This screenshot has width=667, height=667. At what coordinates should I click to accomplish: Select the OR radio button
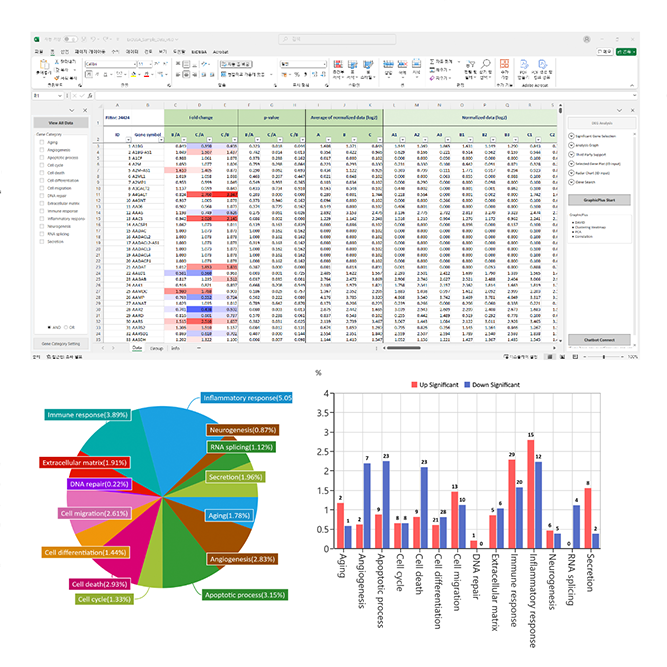pyautogui.click(x=66, y=327)
